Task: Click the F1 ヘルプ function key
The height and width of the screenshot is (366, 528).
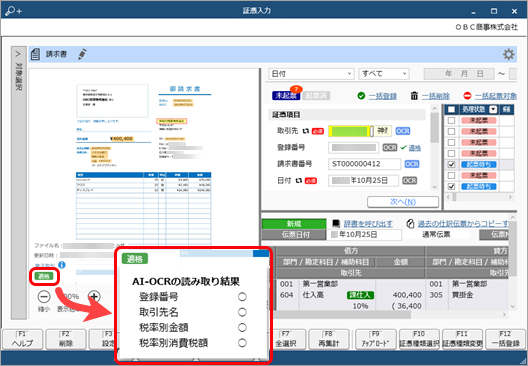Action: (23, 339)
